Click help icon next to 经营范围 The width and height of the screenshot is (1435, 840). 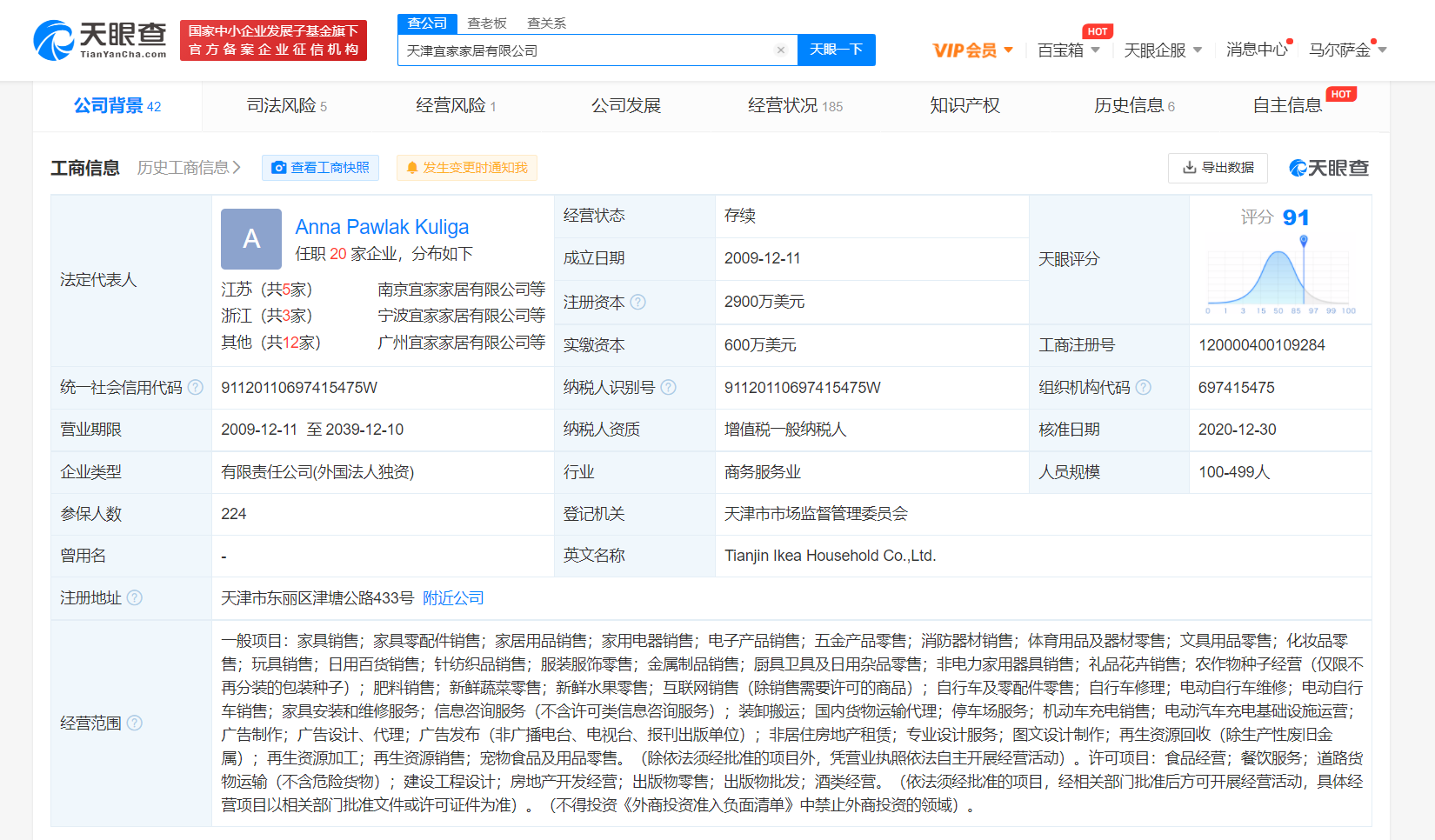135,723
